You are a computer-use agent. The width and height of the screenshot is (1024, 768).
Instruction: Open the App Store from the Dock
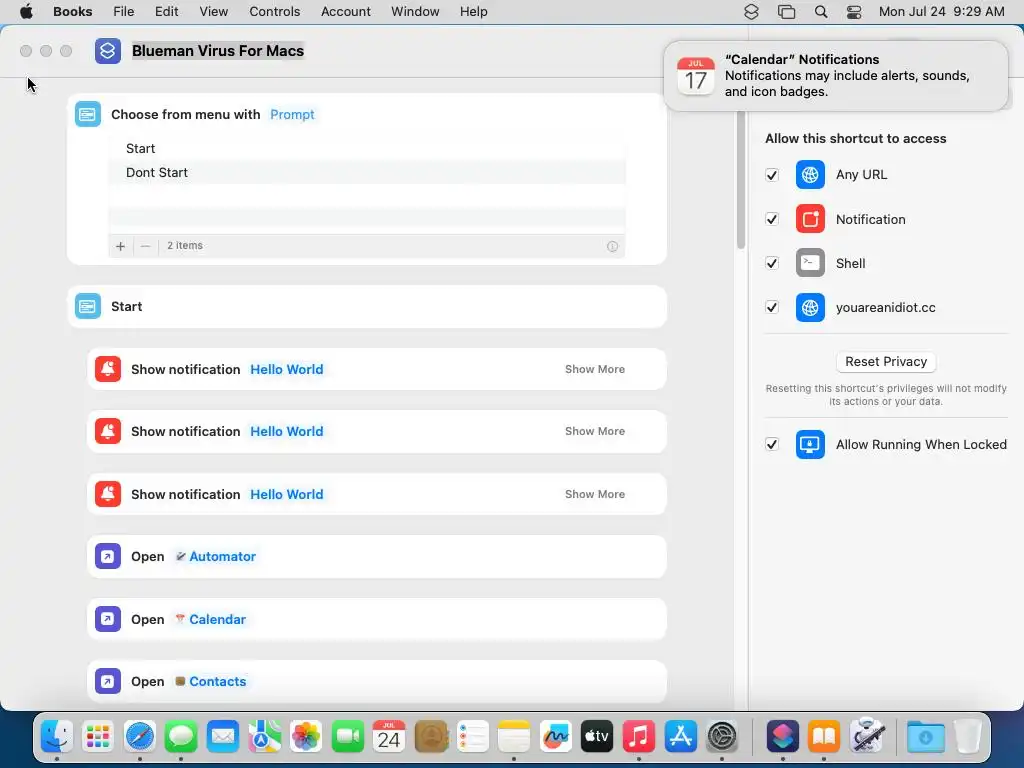(x=680, y=737)
